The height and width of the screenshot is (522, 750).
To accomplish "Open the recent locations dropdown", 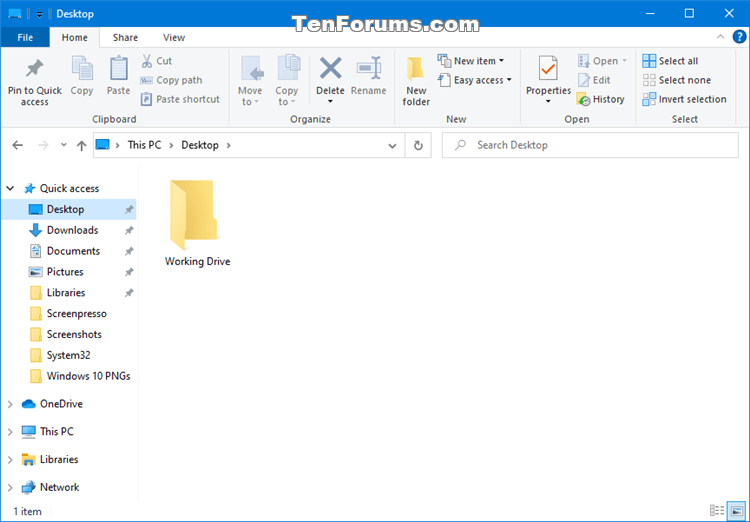I will click(x=64, y=145).
